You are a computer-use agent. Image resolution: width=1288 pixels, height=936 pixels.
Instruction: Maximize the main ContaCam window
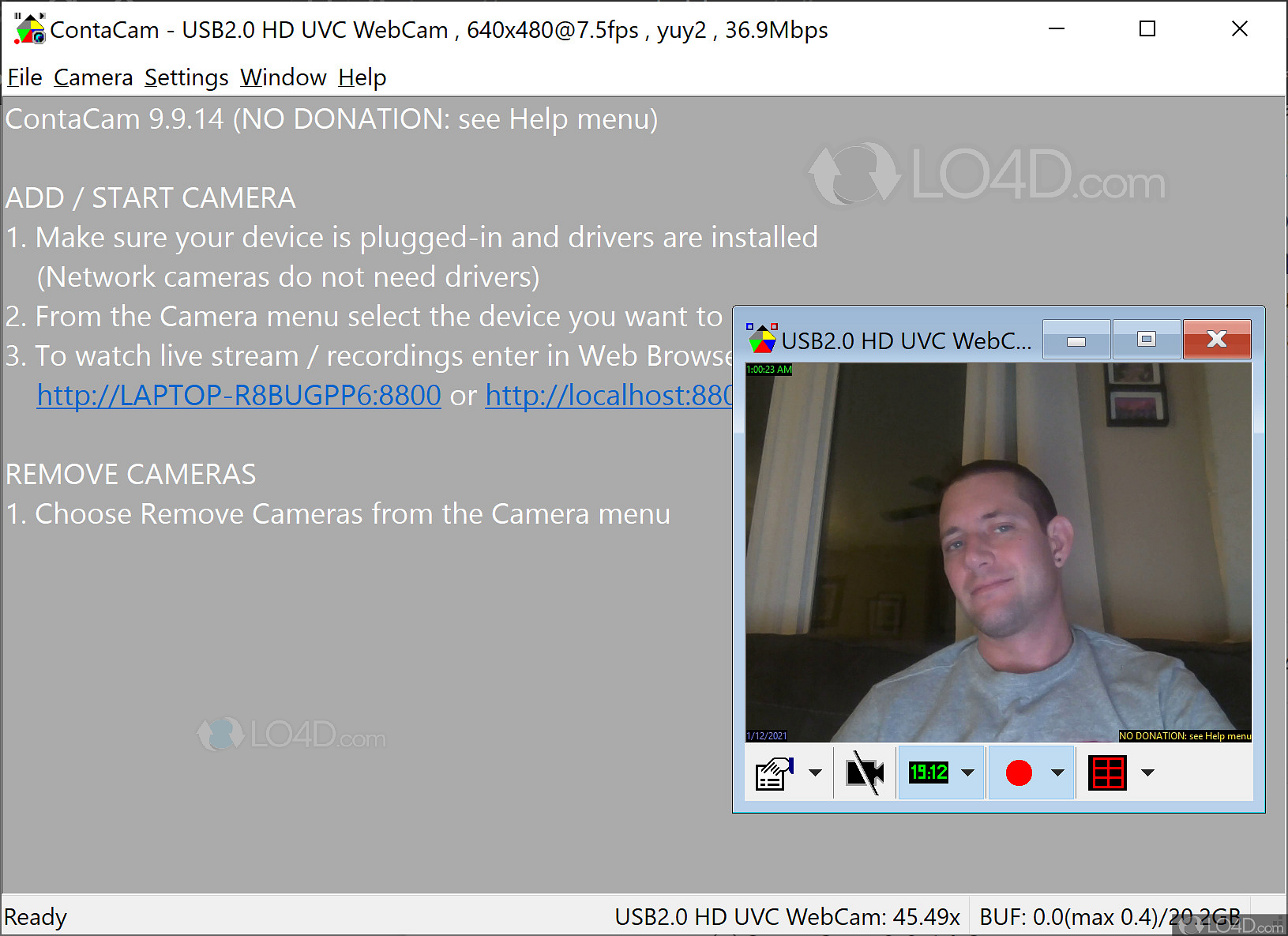[x=1147, y=29]
